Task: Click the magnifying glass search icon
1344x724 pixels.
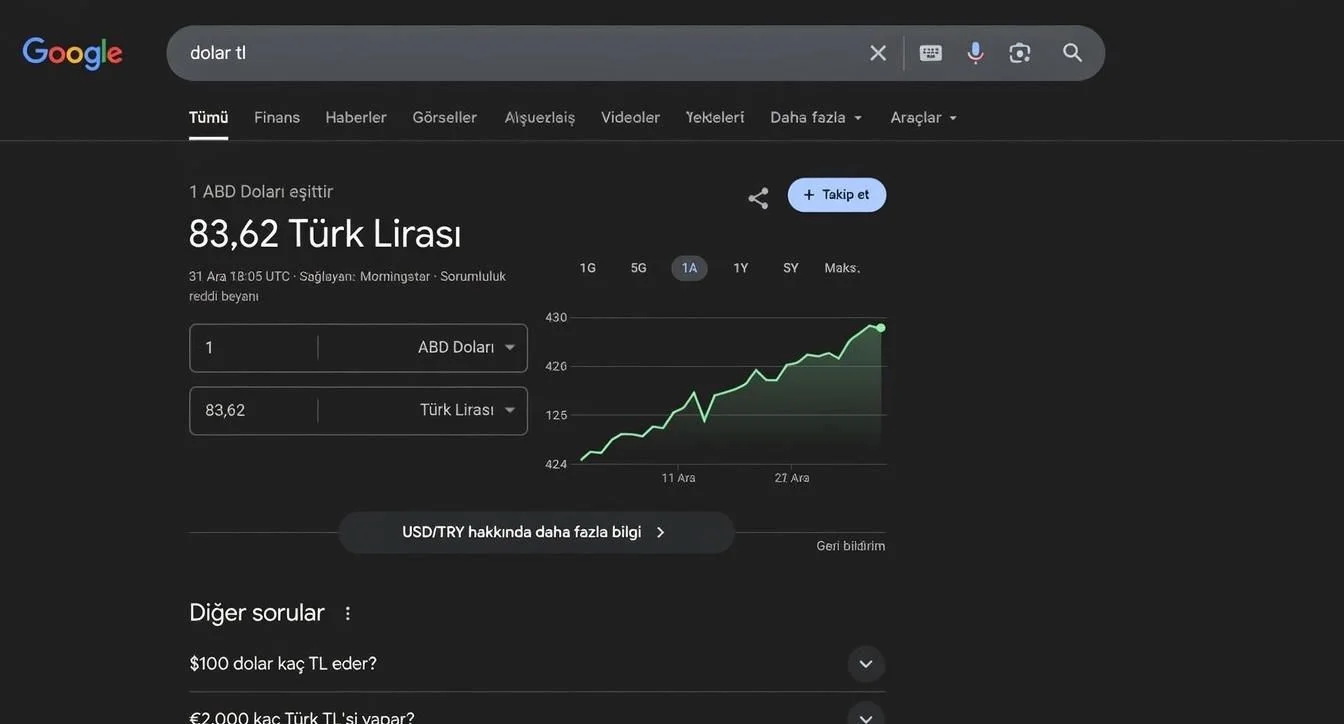Action: [1072, 53]
